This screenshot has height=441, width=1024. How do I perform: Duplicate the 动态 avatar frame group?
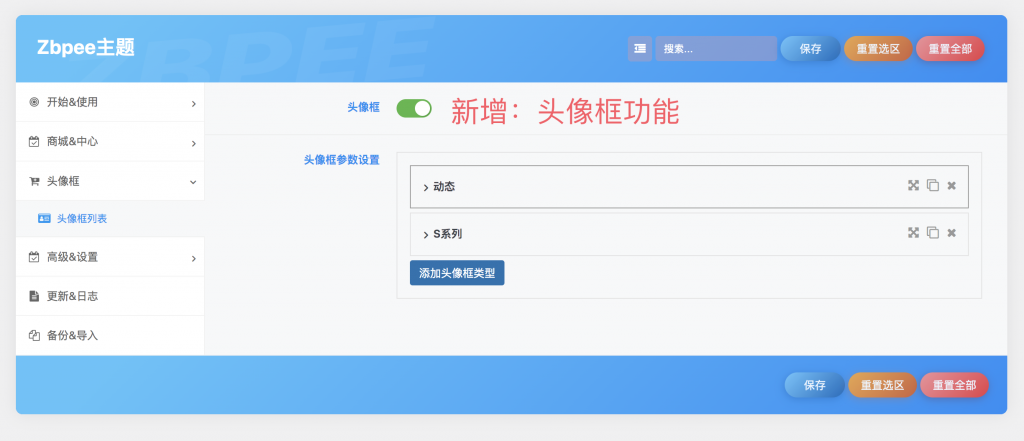(x=932, y=186)
